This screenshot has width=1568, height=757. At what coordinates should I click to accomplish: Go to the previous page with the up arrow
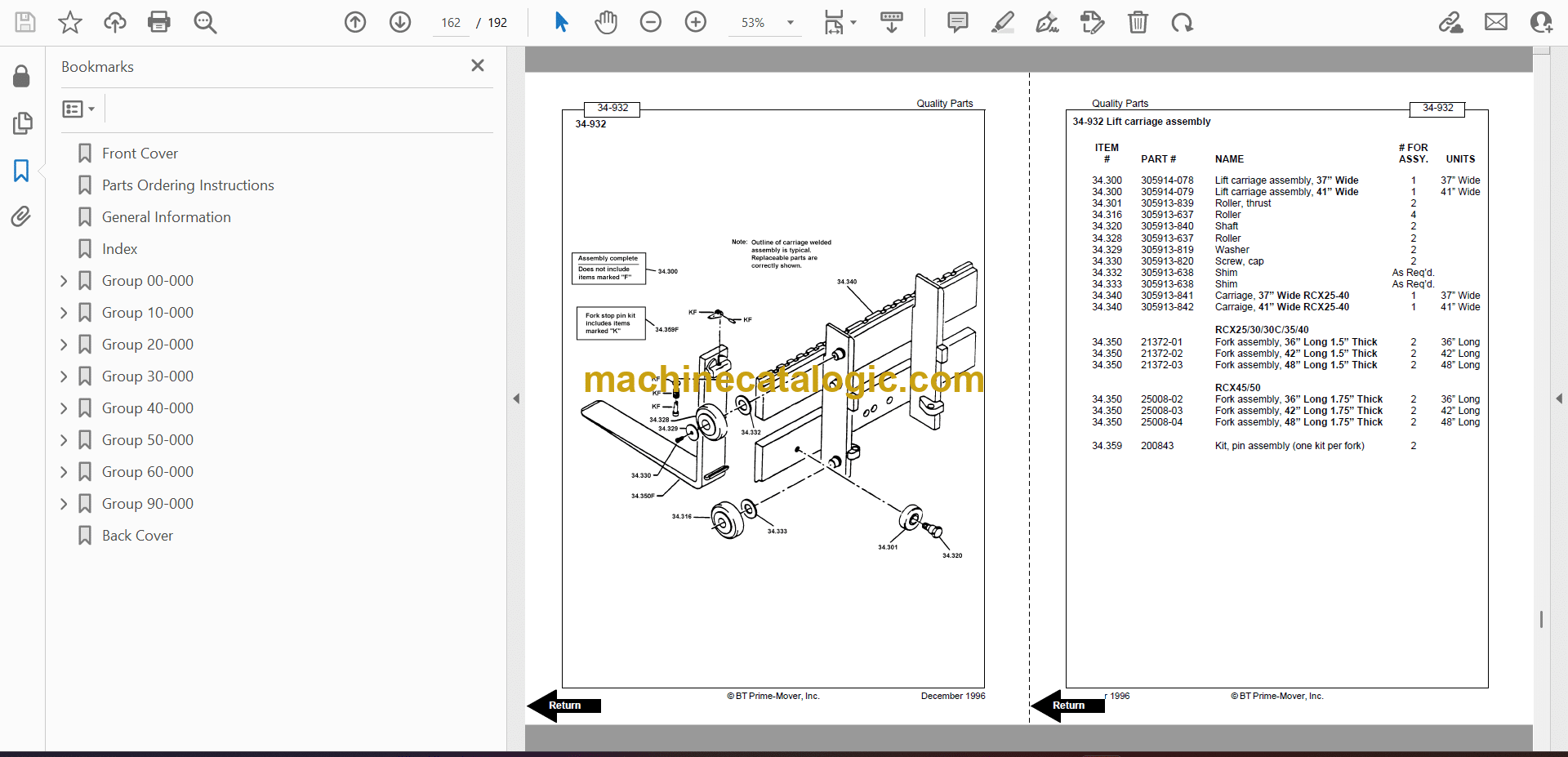pyautogui.click(x=355, y=22)
